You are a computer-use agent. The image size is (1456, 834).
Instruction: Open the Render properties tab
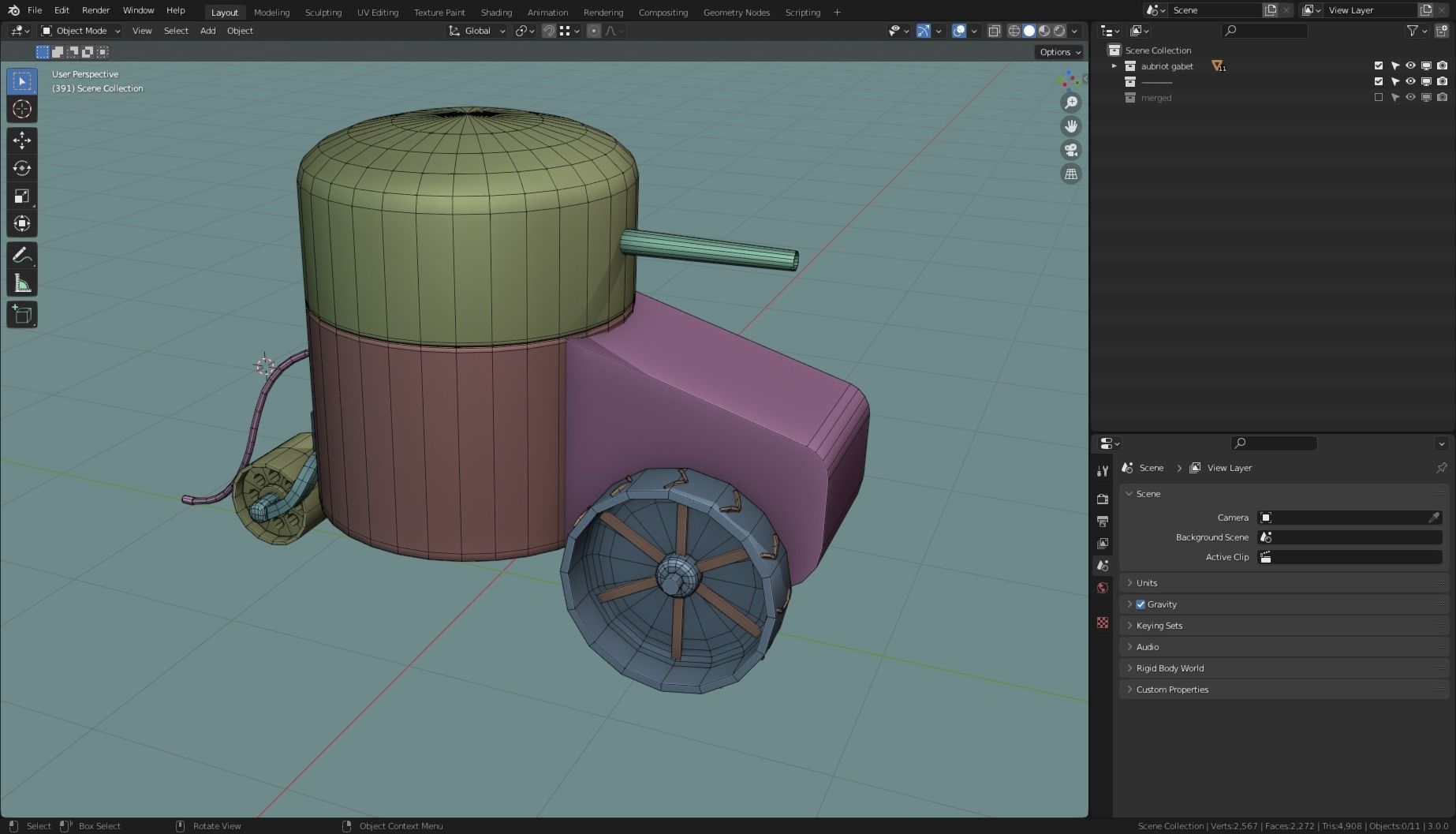click(1103, 499)
